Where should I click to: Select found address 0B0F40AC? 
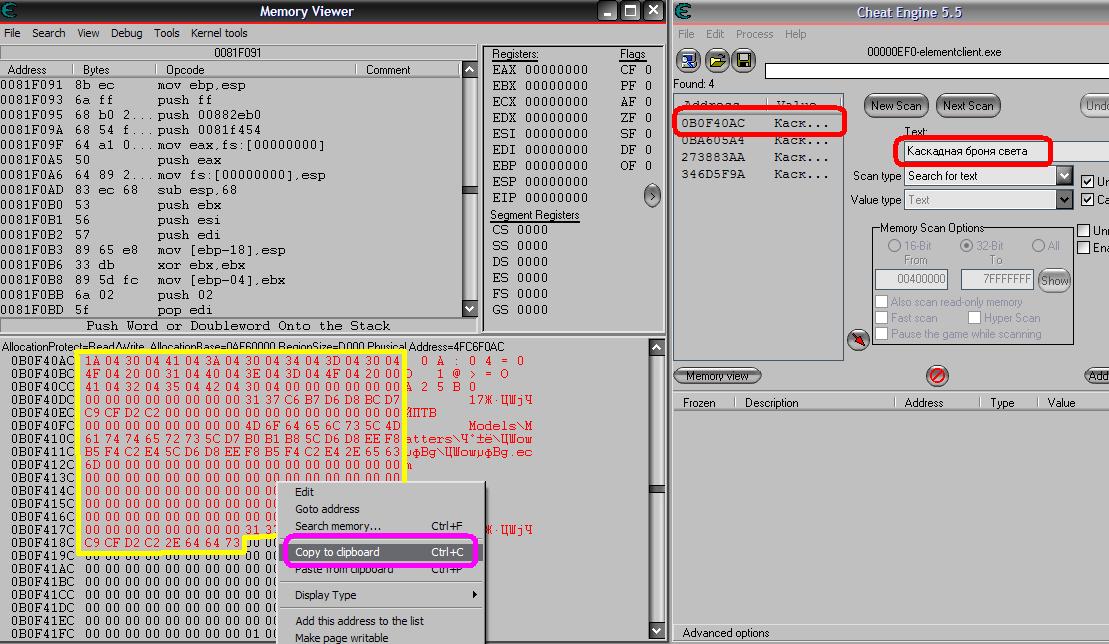757,123
